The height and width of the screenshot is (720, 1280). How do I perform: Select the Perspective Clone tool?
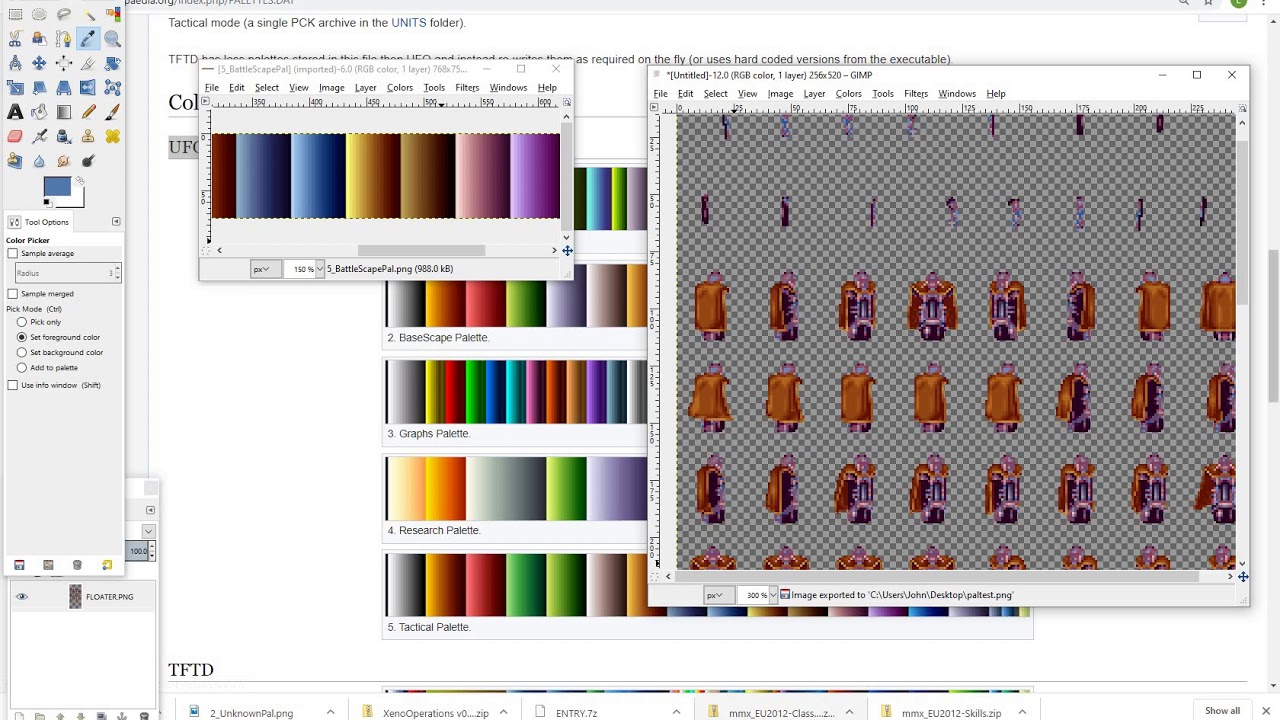(x=15, y=160)
